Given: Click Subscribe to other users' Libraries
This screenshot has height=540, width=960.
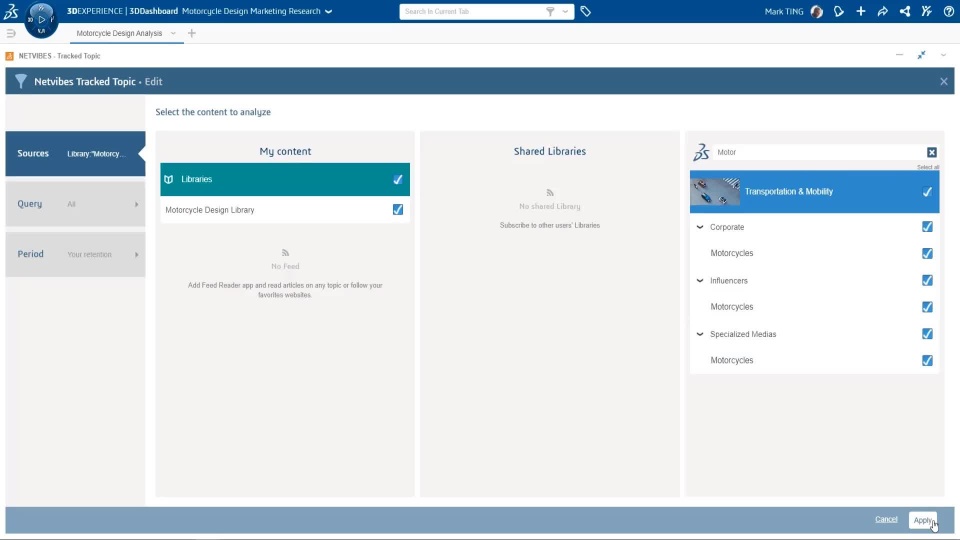Looking at the screenshot, I should point(550,225).
